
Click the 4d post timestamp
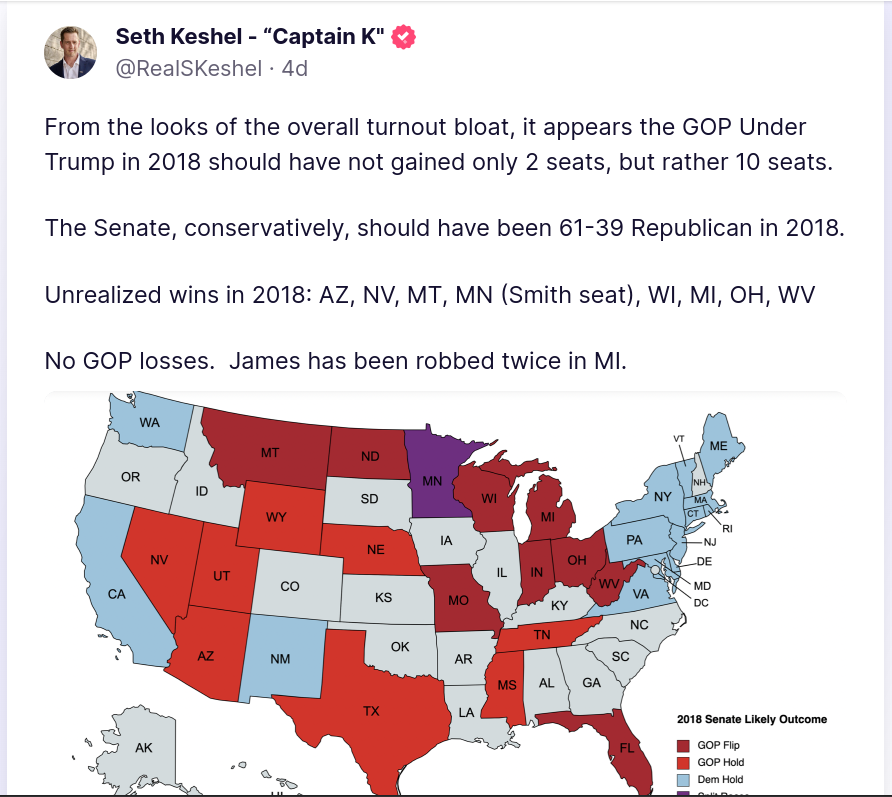pyautogui.click(x=295, y=68)
